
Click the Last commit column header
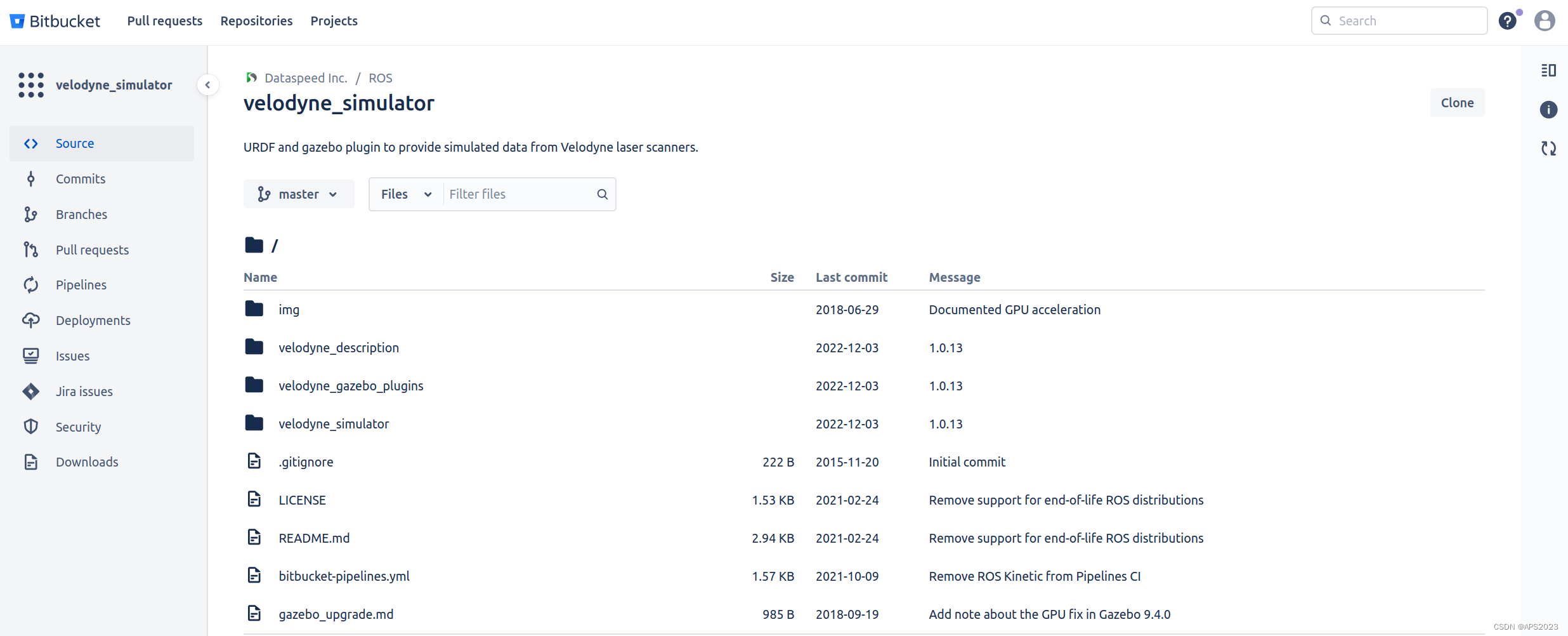[x=851, y=277]
